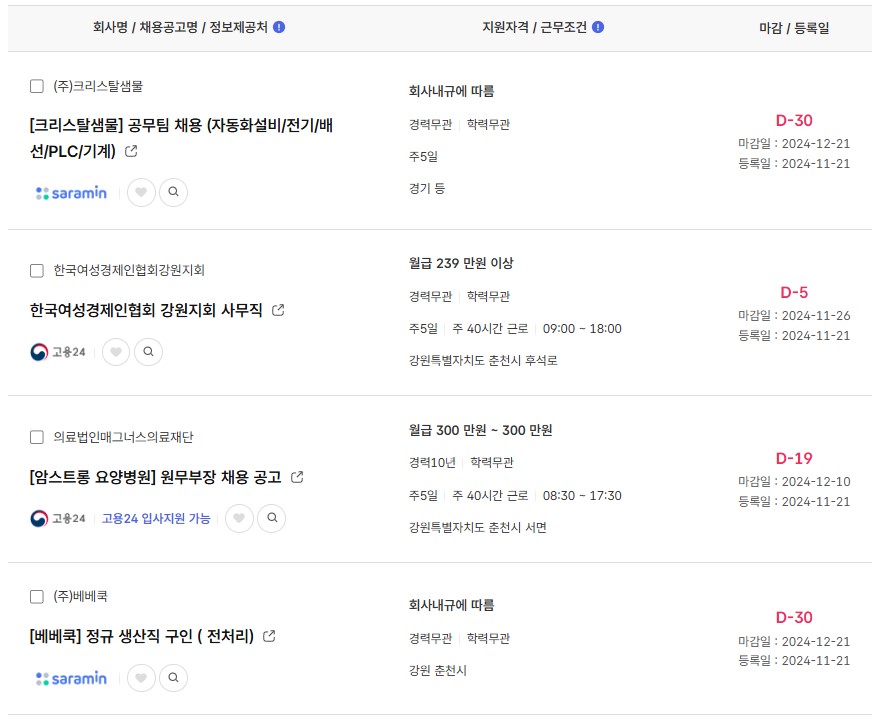The width and height of the screenshot is (884, 721).
Task: Open [암스트롱 요양병원] 원무부장 채용 공고 link
Action: [156, 477]
